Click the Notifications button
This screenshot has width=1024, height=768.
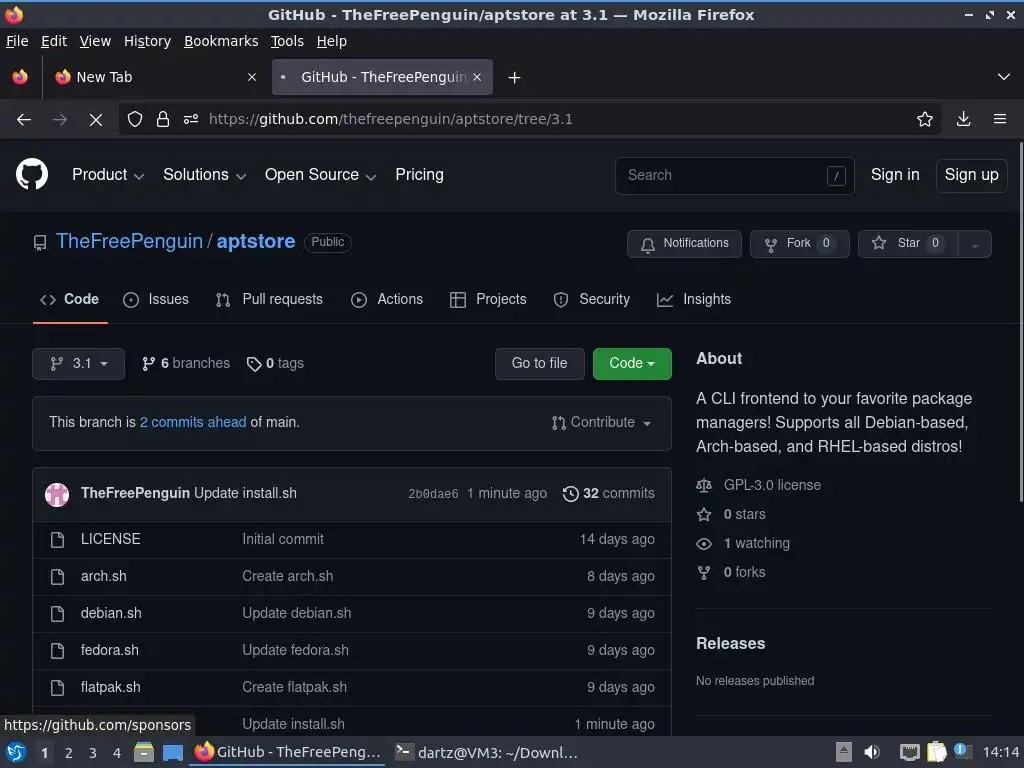coord(684,244)
